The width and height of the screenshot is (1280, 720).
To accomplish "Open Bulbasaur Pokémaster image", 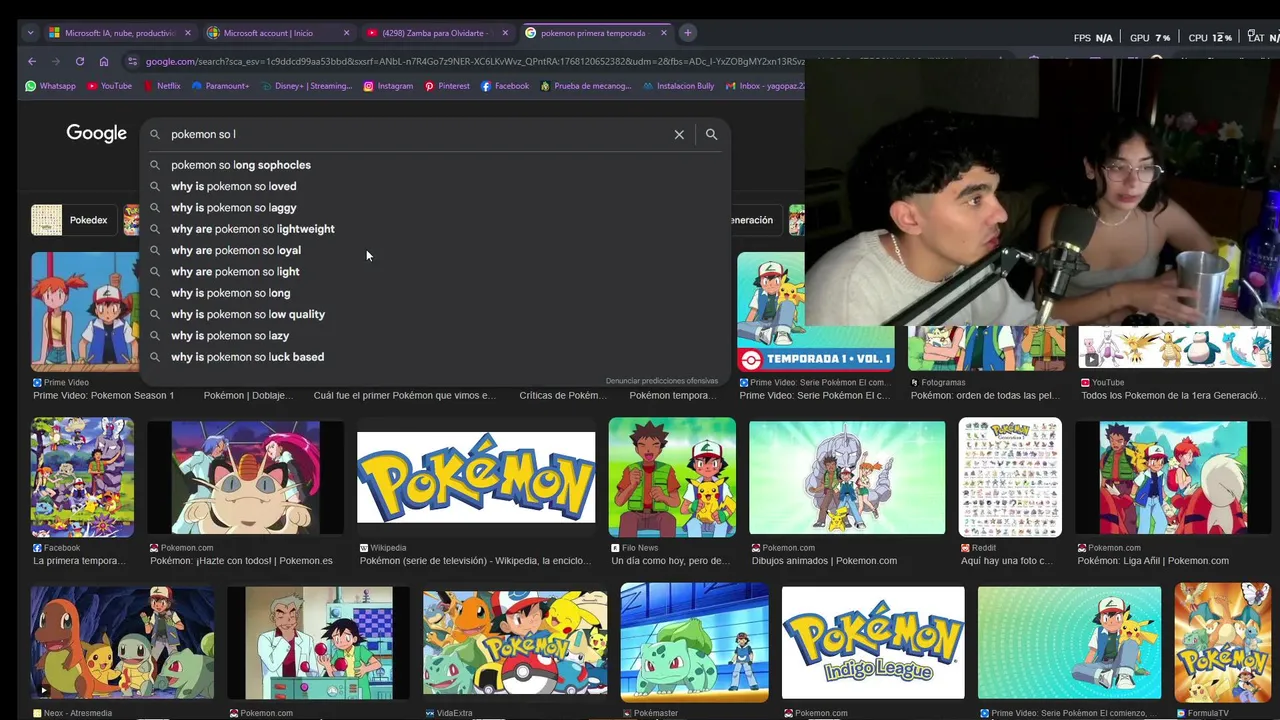I will pyautogui.click(x=694, y=642).
